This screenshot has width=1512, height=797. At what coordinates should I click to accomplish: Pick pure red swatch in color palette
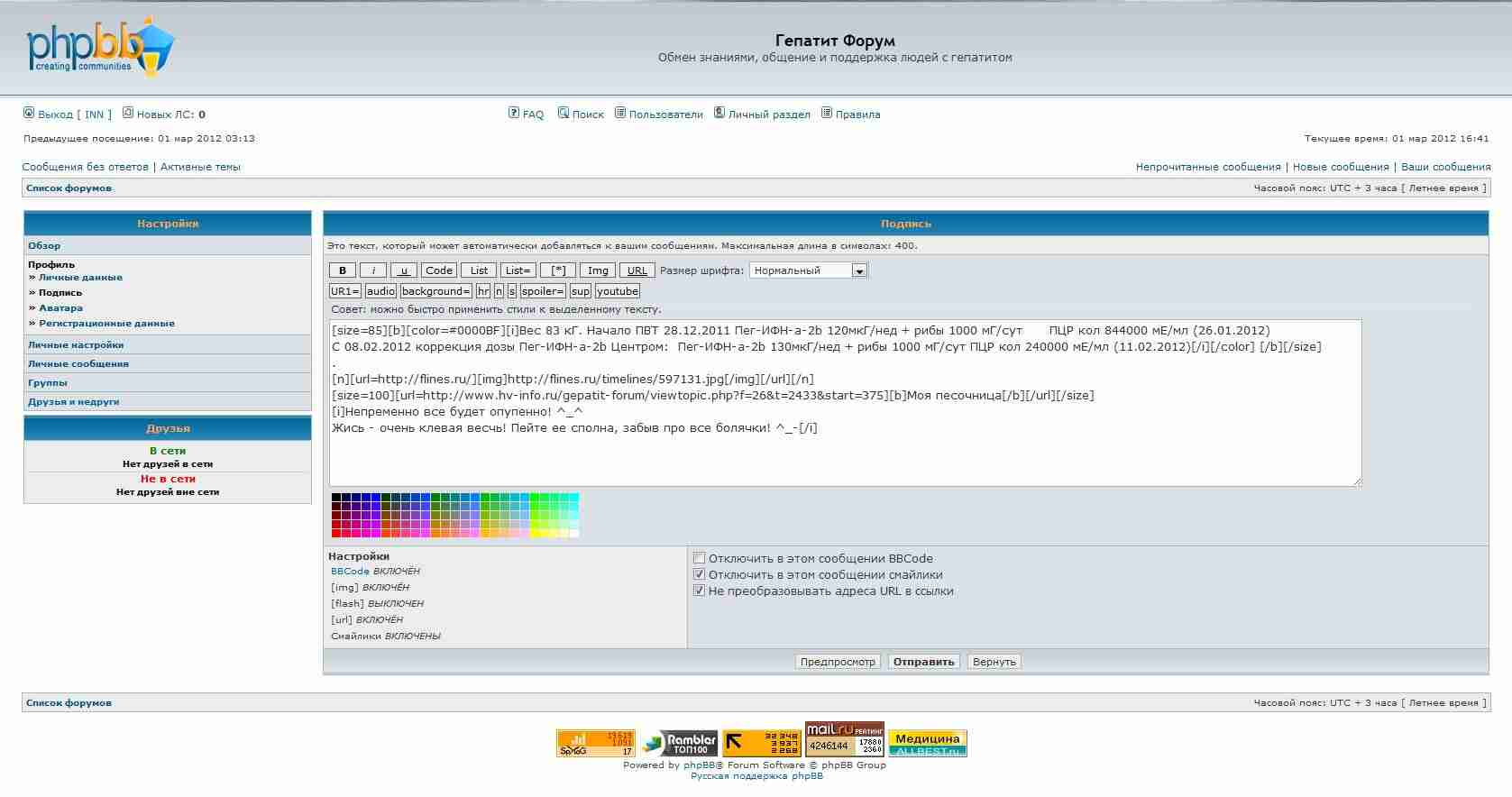coord(336,533)
